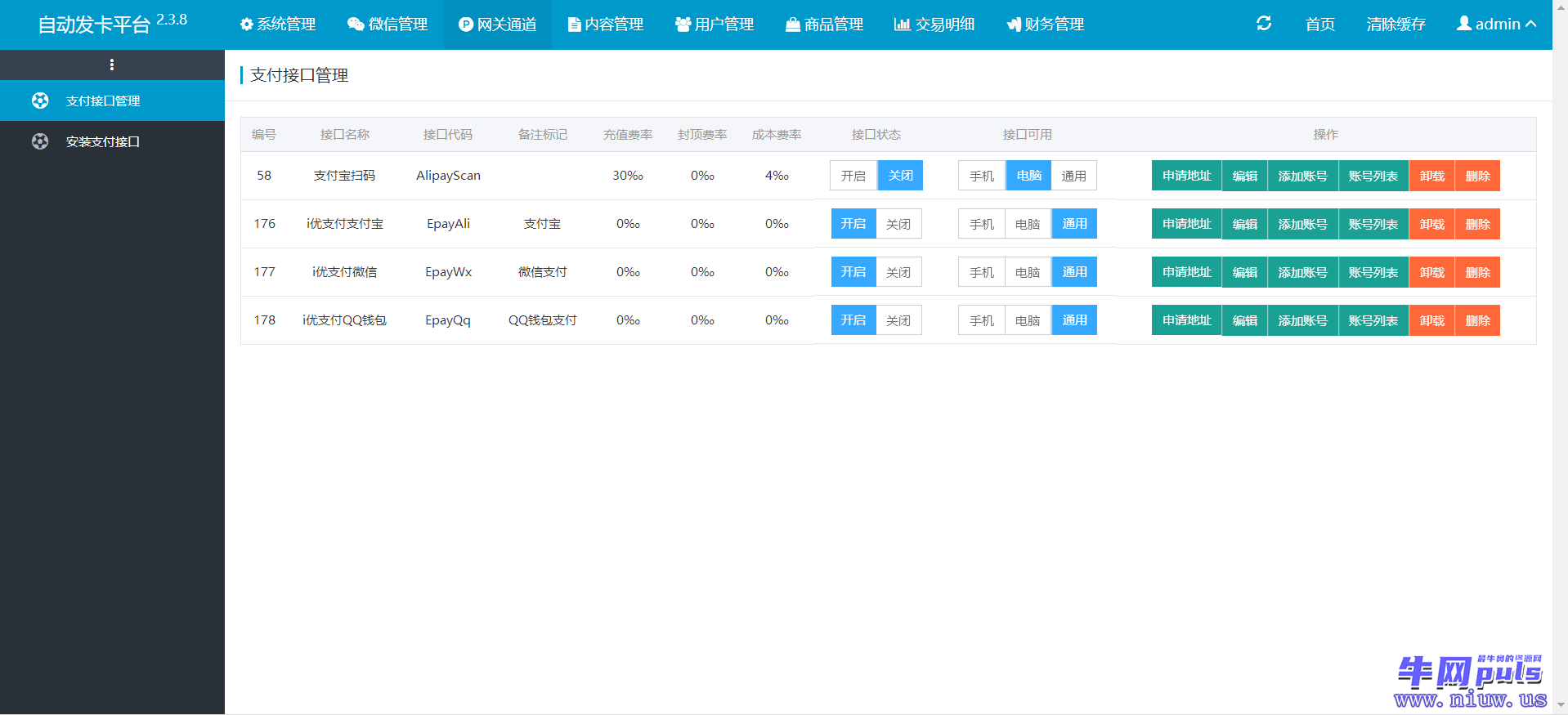Open 微信管理 top menu
Screen dimensions: 1568x715
pyautogui.click(x=388, y=25)
